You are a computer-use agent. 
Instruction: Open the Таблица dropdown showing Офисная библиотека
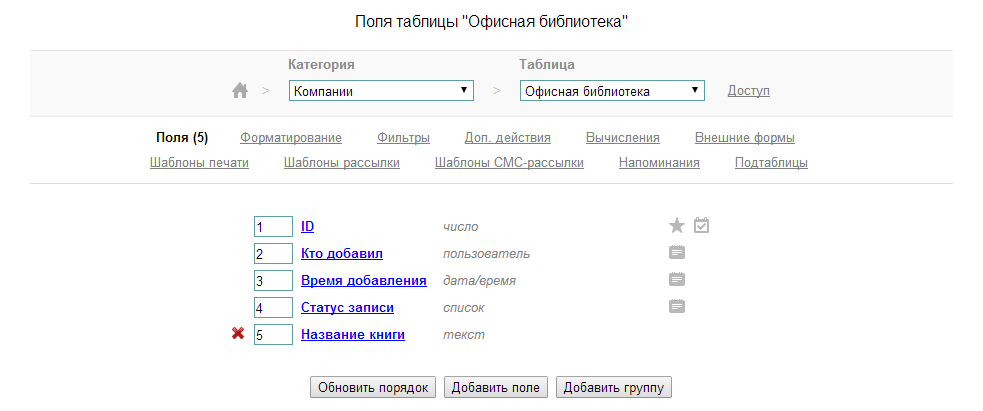pyautogui.click(x=612, y=91)
